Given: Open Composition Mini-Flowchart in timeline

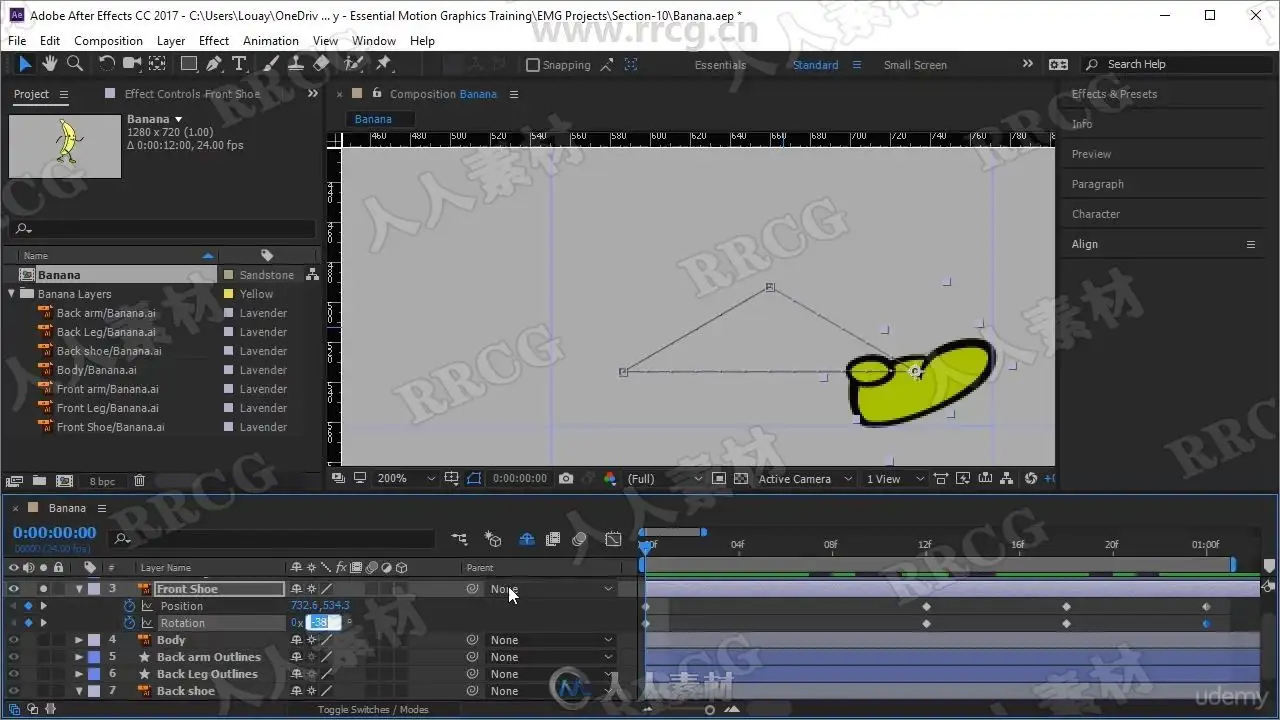Looking at the screenshot, I should (459, 539).
